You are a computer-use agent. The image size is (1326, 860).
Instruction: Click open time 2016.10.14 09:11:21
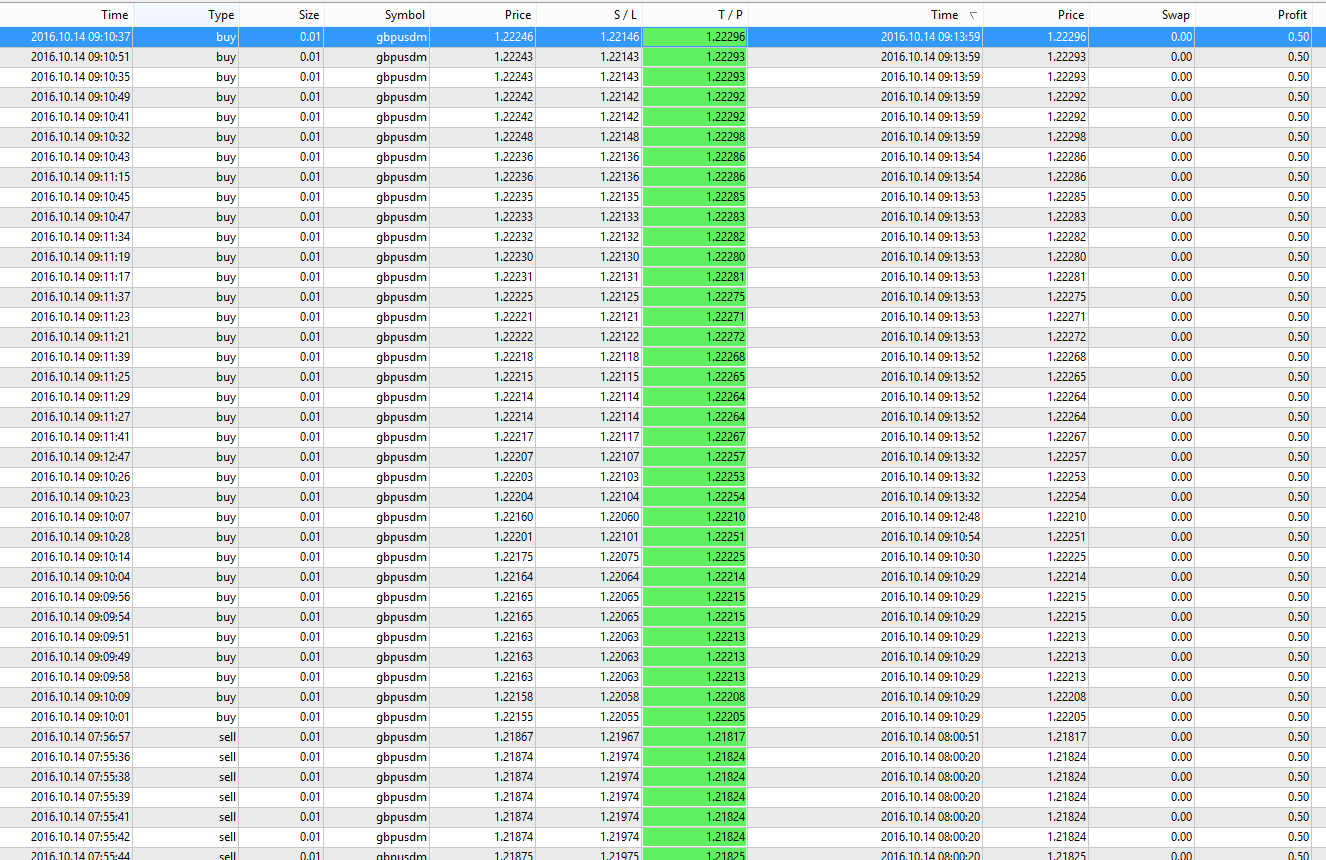80,337
